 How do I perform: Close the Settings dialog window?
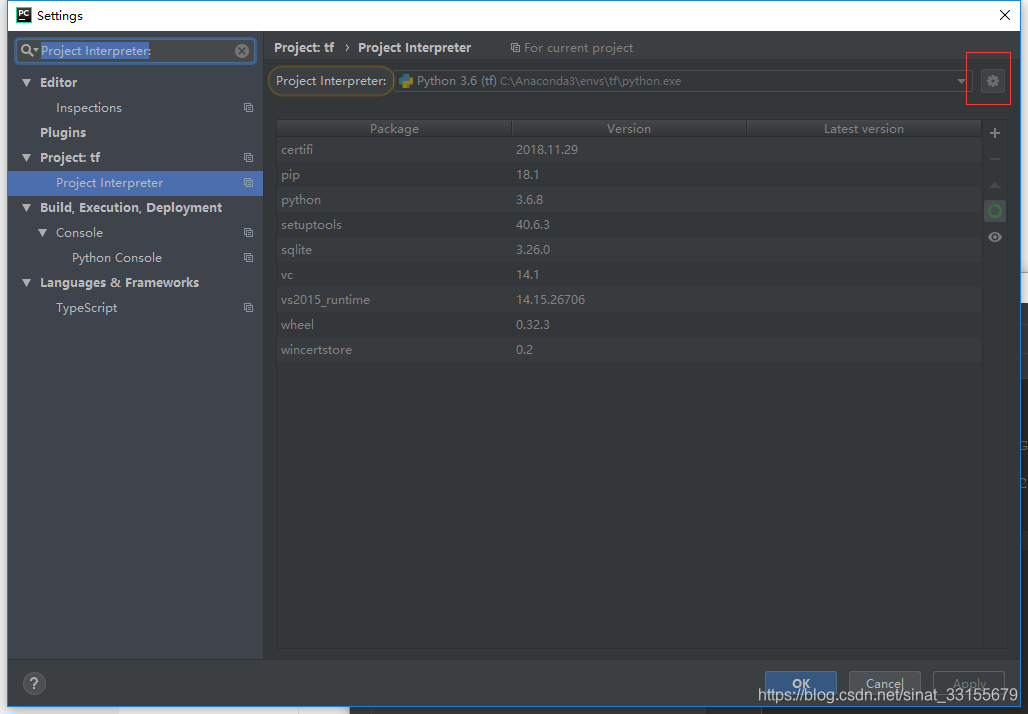1004,15
